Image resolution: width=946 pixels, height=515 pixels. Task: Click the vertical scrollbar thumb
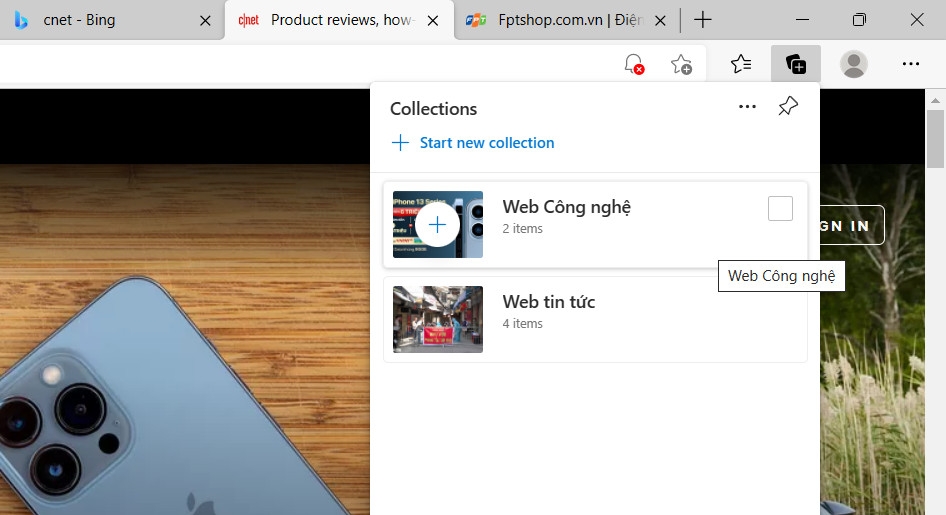point(935,139)
